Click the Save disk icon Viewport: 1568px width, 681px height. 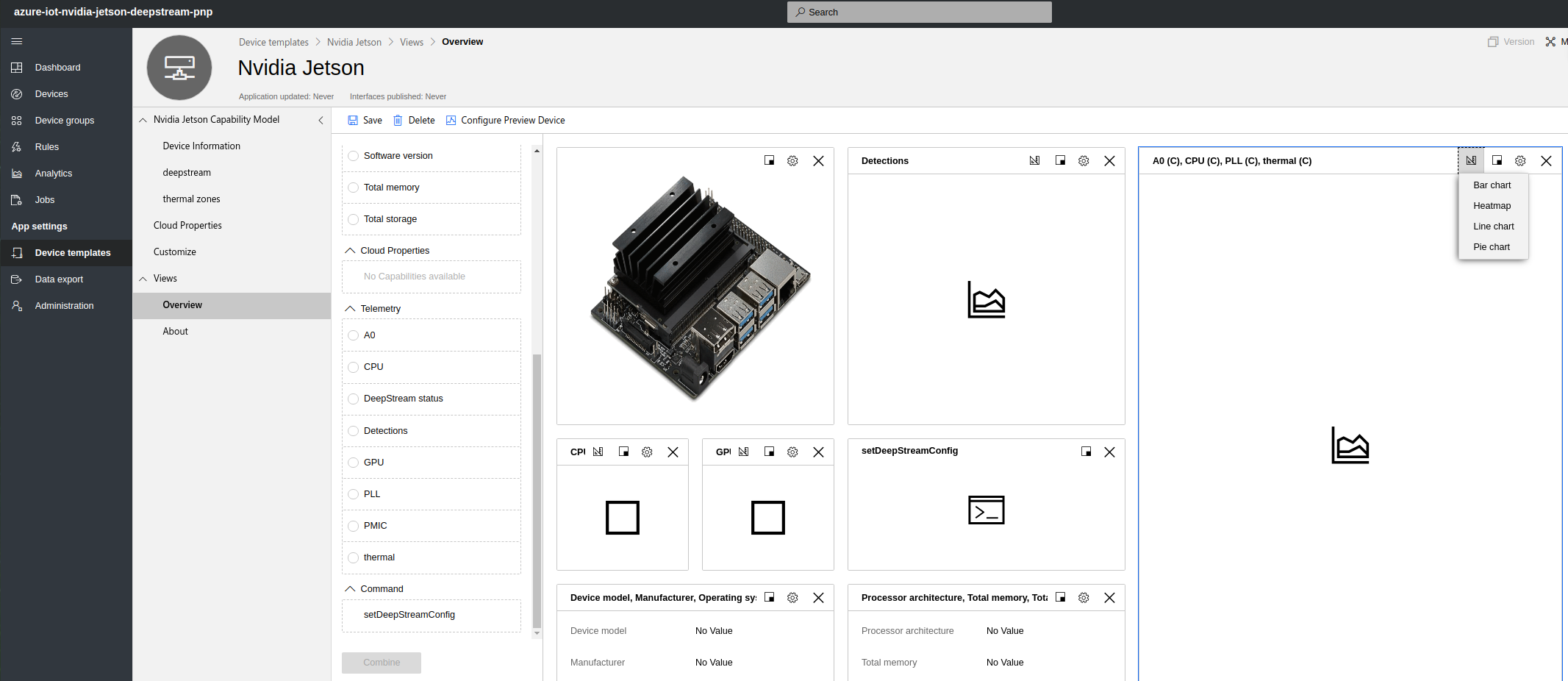pyautogui.click(x=353, y=121)
